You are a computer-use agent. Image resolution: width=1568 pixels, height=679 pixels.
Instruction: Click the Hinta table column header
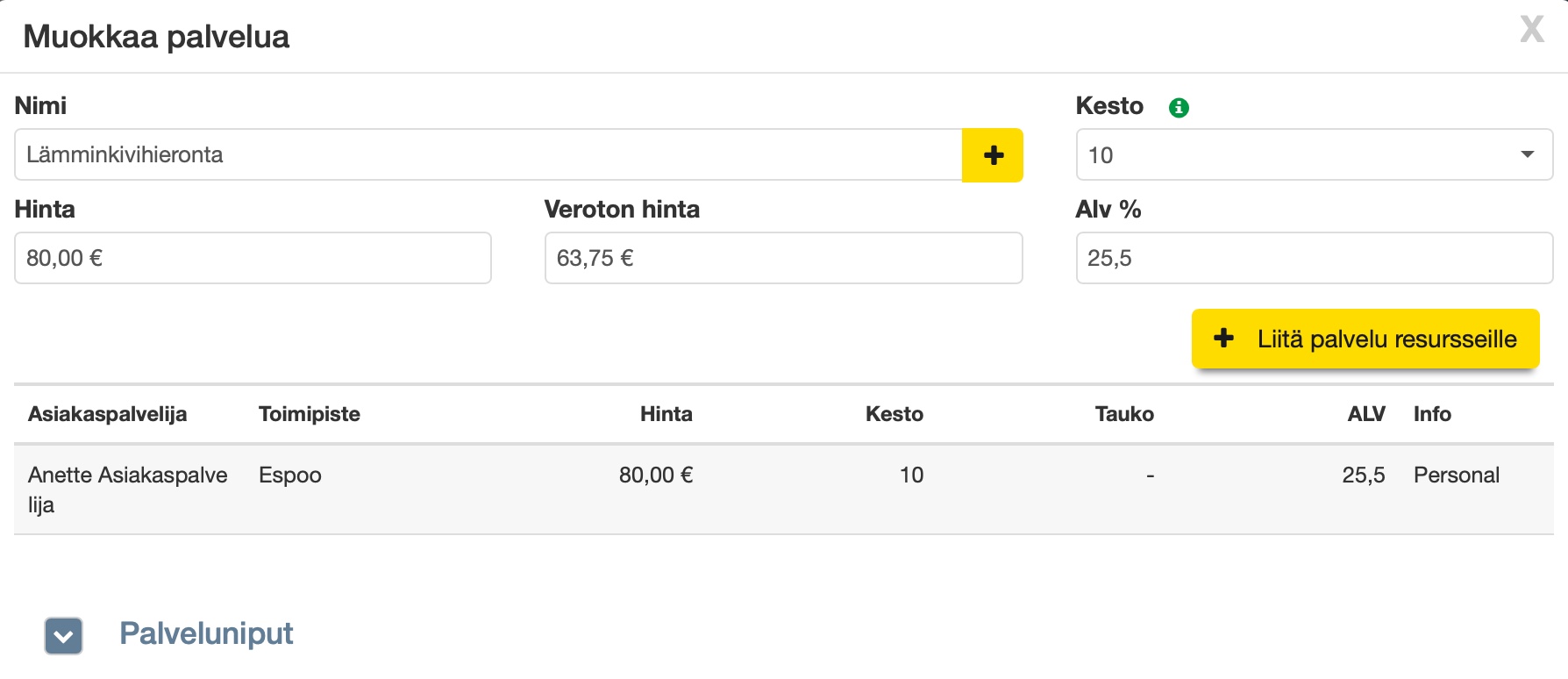point(666,414)
